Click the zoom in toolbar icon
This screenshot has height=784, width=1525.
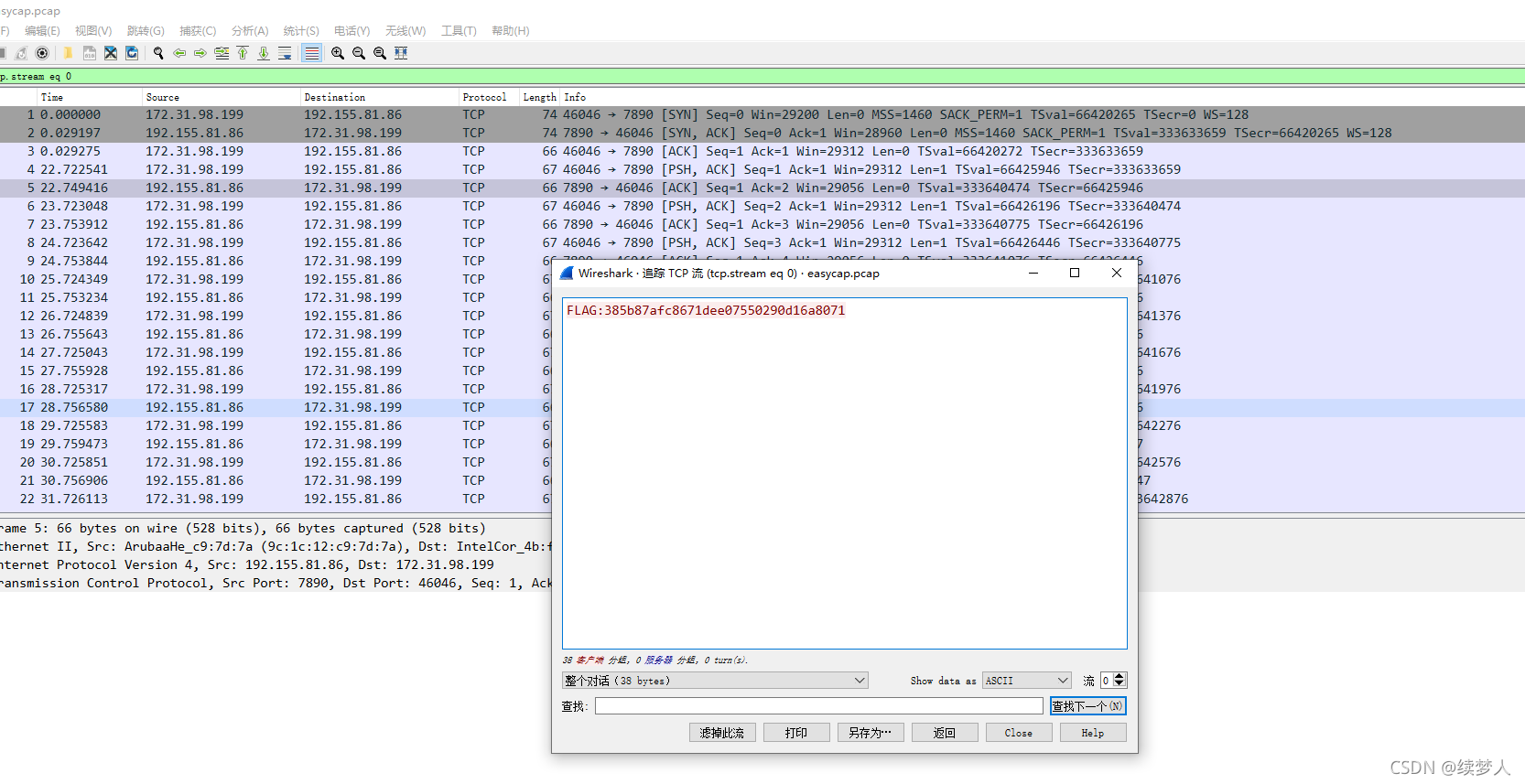point(338,53)
